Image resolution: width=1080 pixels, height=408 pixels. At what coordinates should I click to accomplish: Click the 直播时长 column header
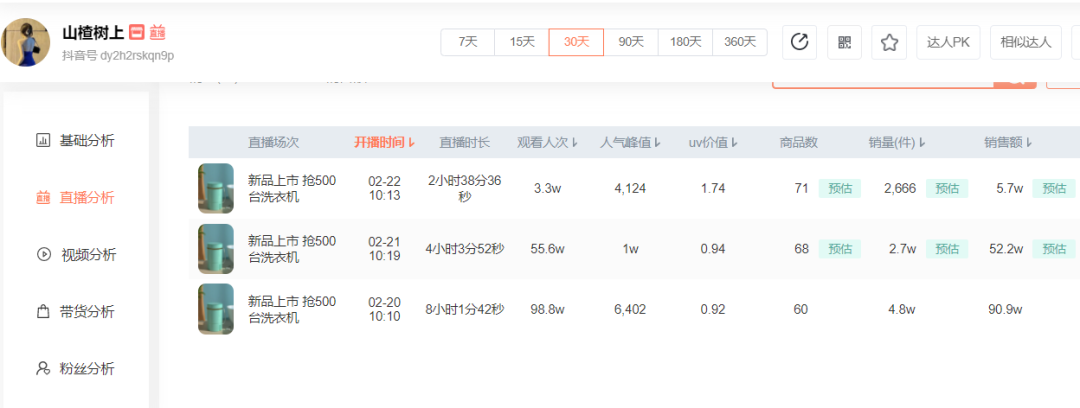[465, 143]
